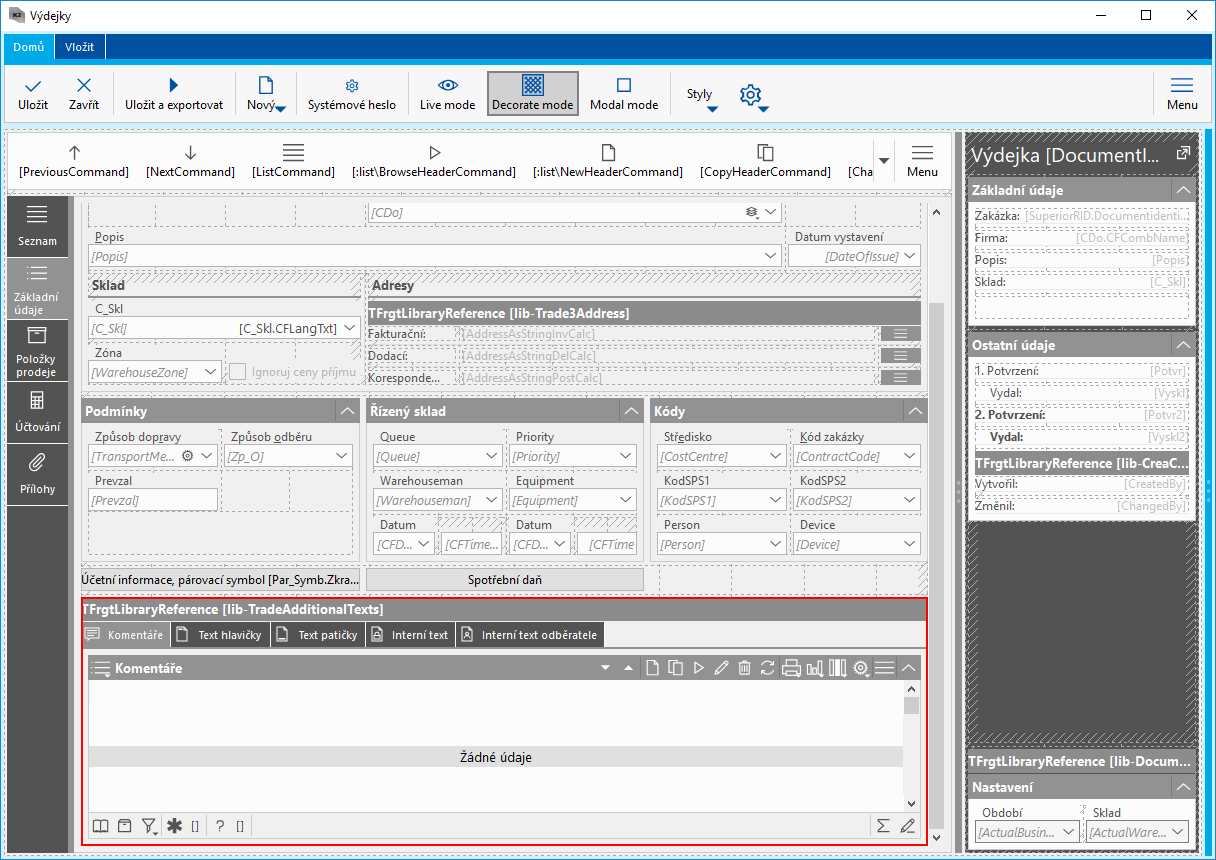Open the Způsob odběru dropdown
This screenshot has width=1216, height=860.
[341, 456]
